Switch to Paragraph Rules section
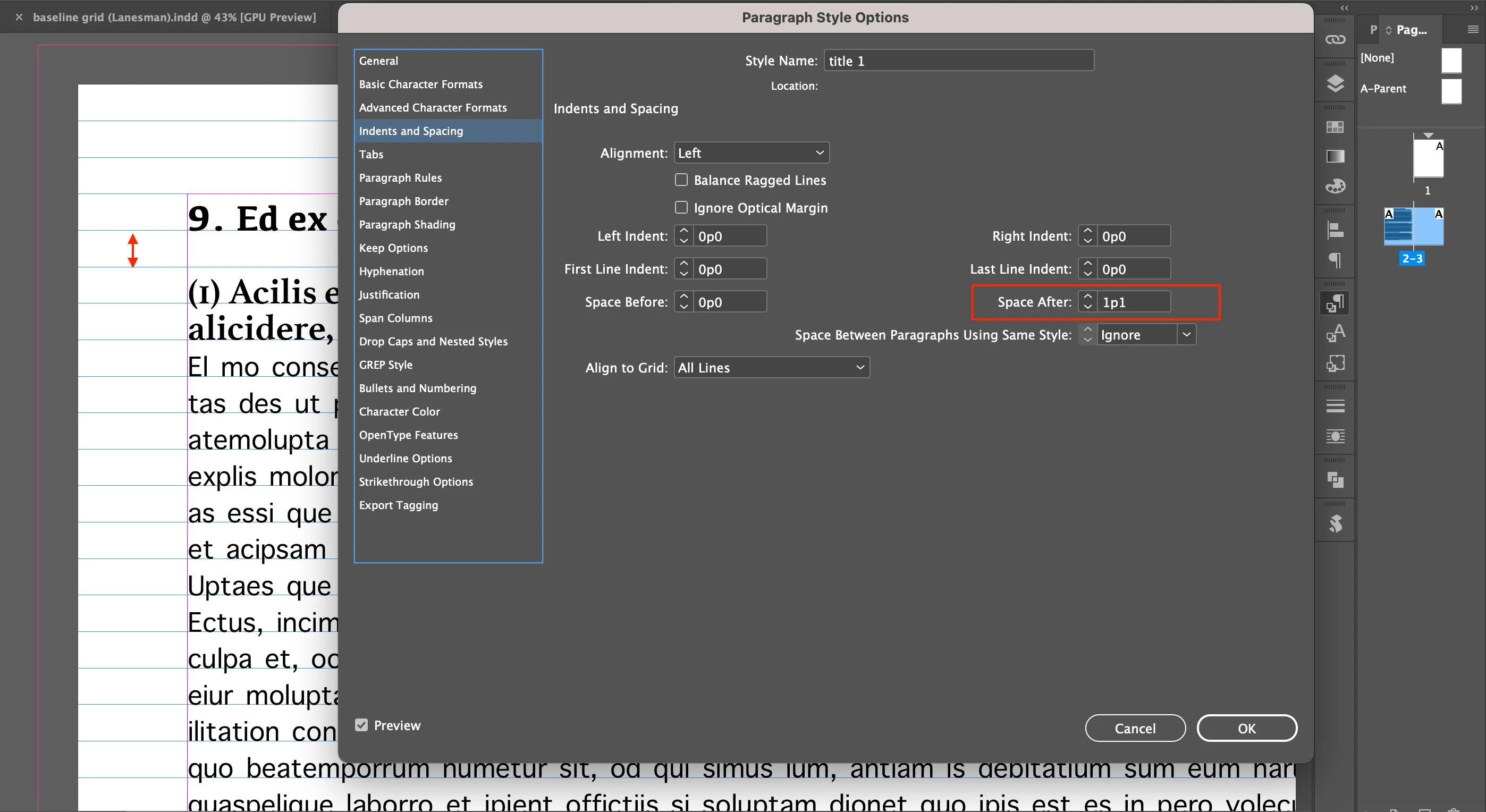 click(x=400, y=177)
